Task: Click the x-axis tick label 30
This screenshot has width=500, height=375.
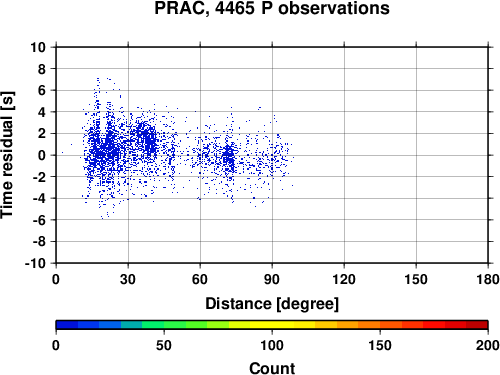Action: coord(128,279)
